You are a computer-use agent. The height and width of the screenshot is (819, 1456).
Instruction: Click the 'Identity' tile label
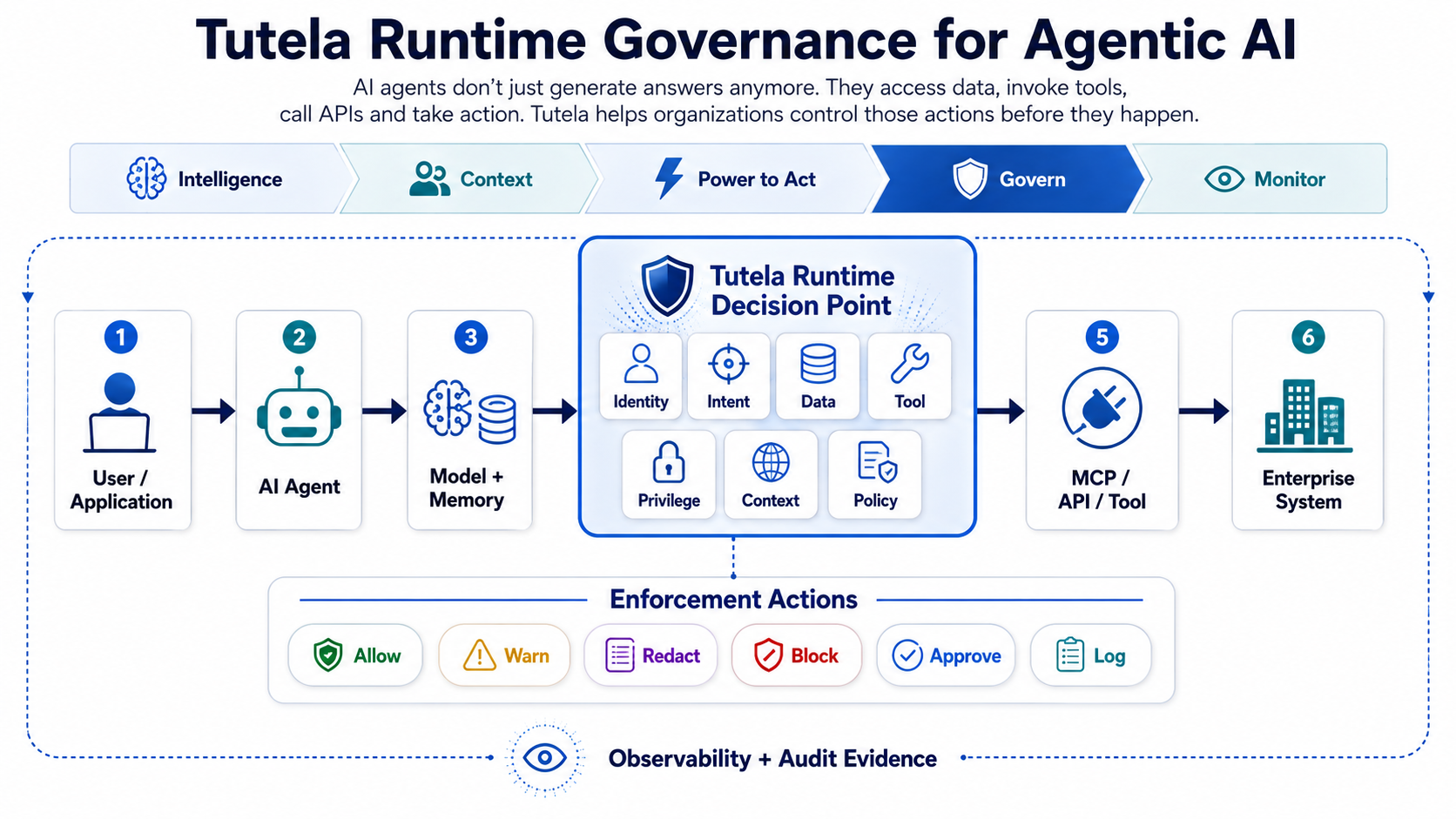641,402
